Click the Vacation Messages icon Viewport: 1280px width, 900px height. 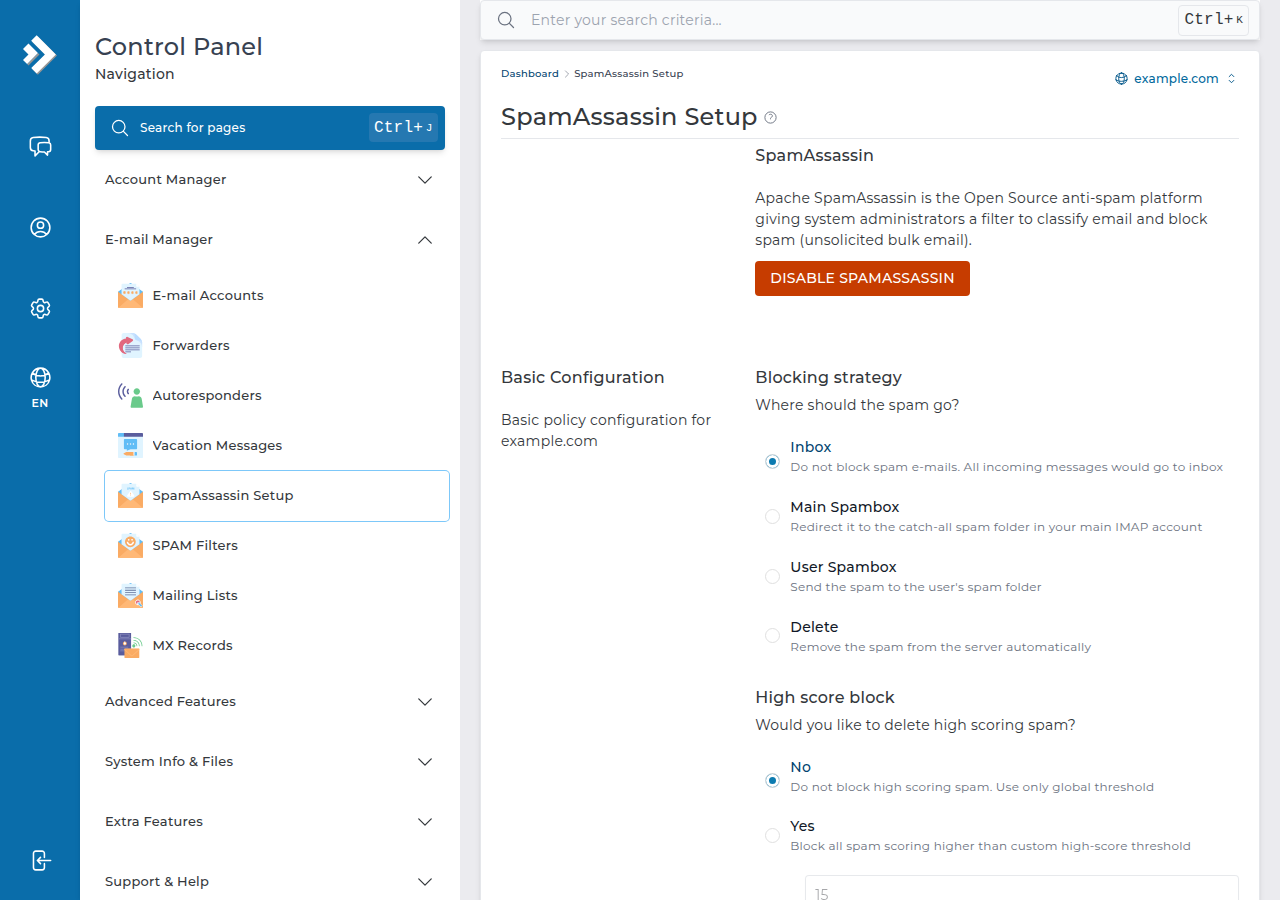(x=130, y=445)
